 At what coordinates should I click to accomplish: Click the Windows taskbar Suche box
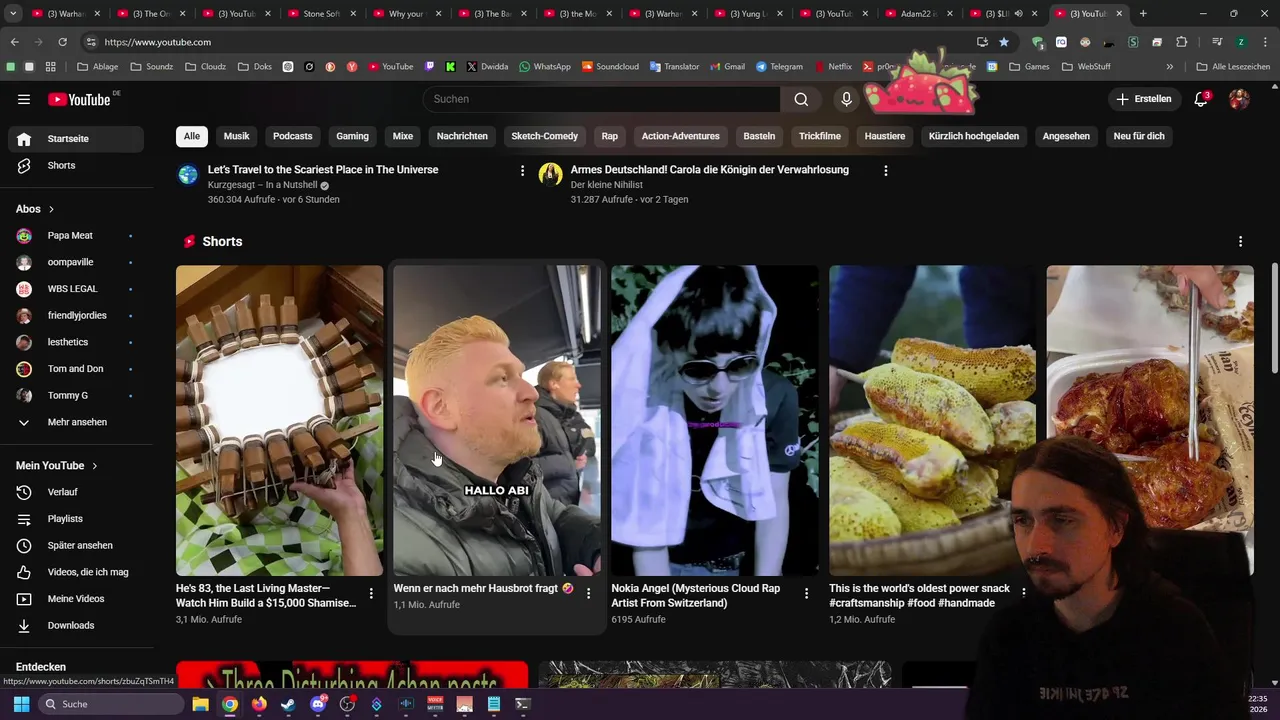click(x=112, y=704)
